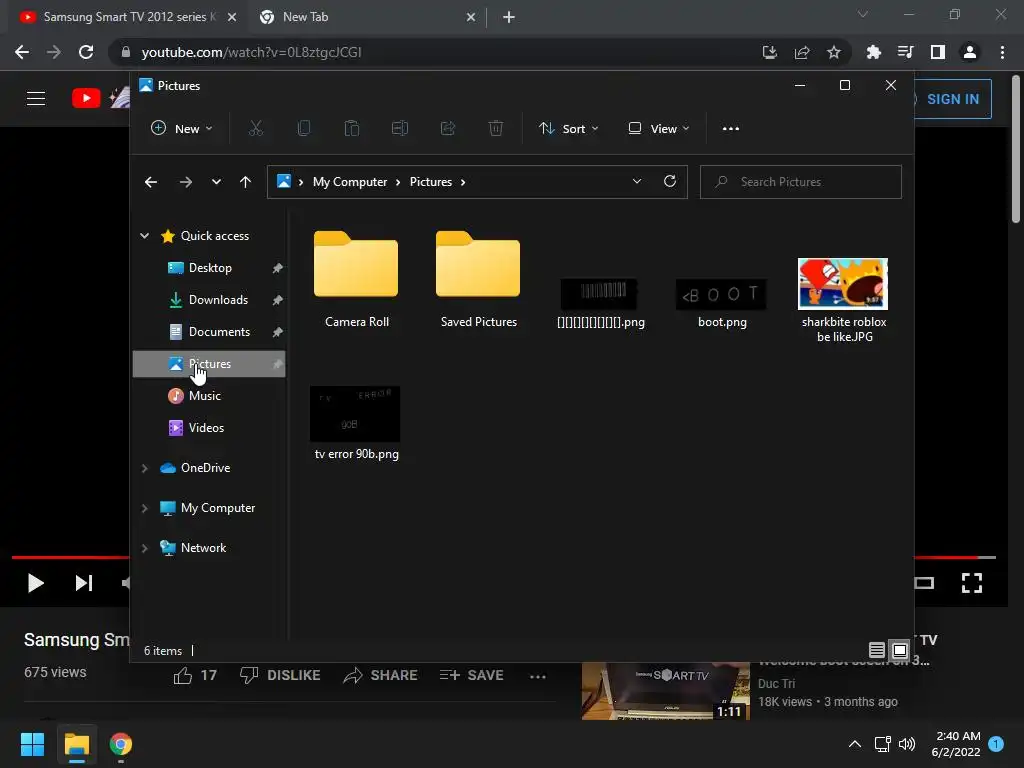Open YouTube hamburger guide menu

[36, 99]
